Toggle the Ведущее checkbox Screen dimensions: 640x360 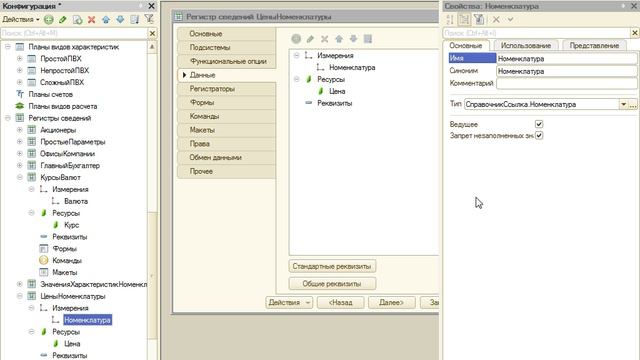point(539,124)
